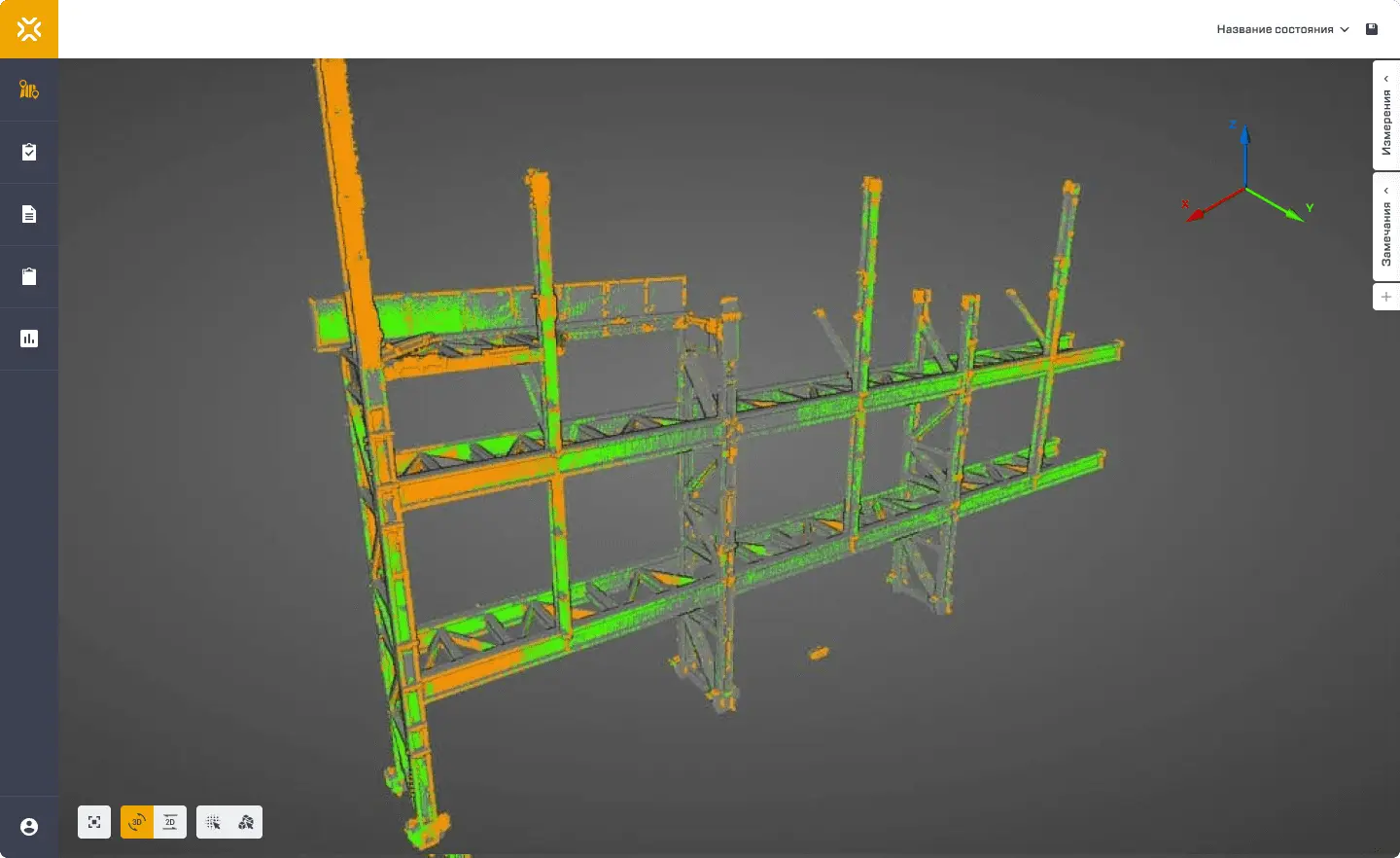Fit the model to screen view
This screenshot has width=1400, height=858.
tap(94, 822)
